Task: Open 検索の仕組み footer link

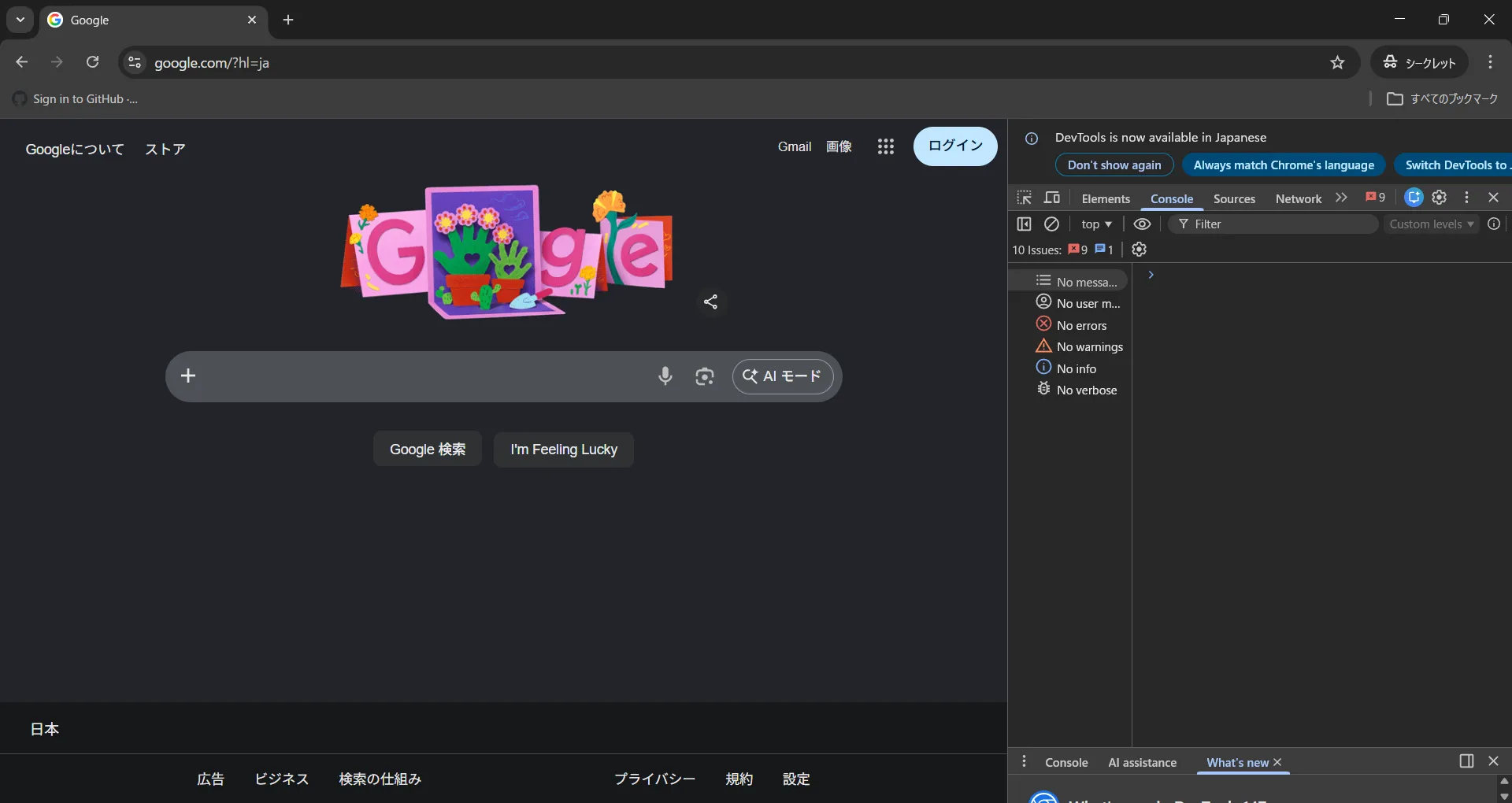Action: [x=380, y=779]
